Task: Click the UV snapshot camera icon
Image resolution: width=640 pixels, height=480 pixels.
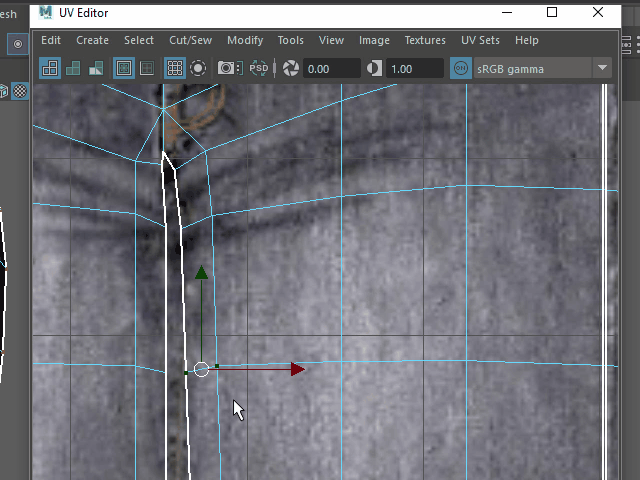Action: click(229, 68)
